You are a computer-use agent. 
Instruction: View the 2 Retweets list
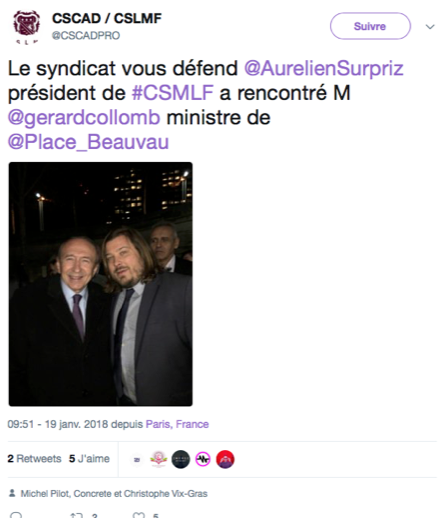pos(34,459)
